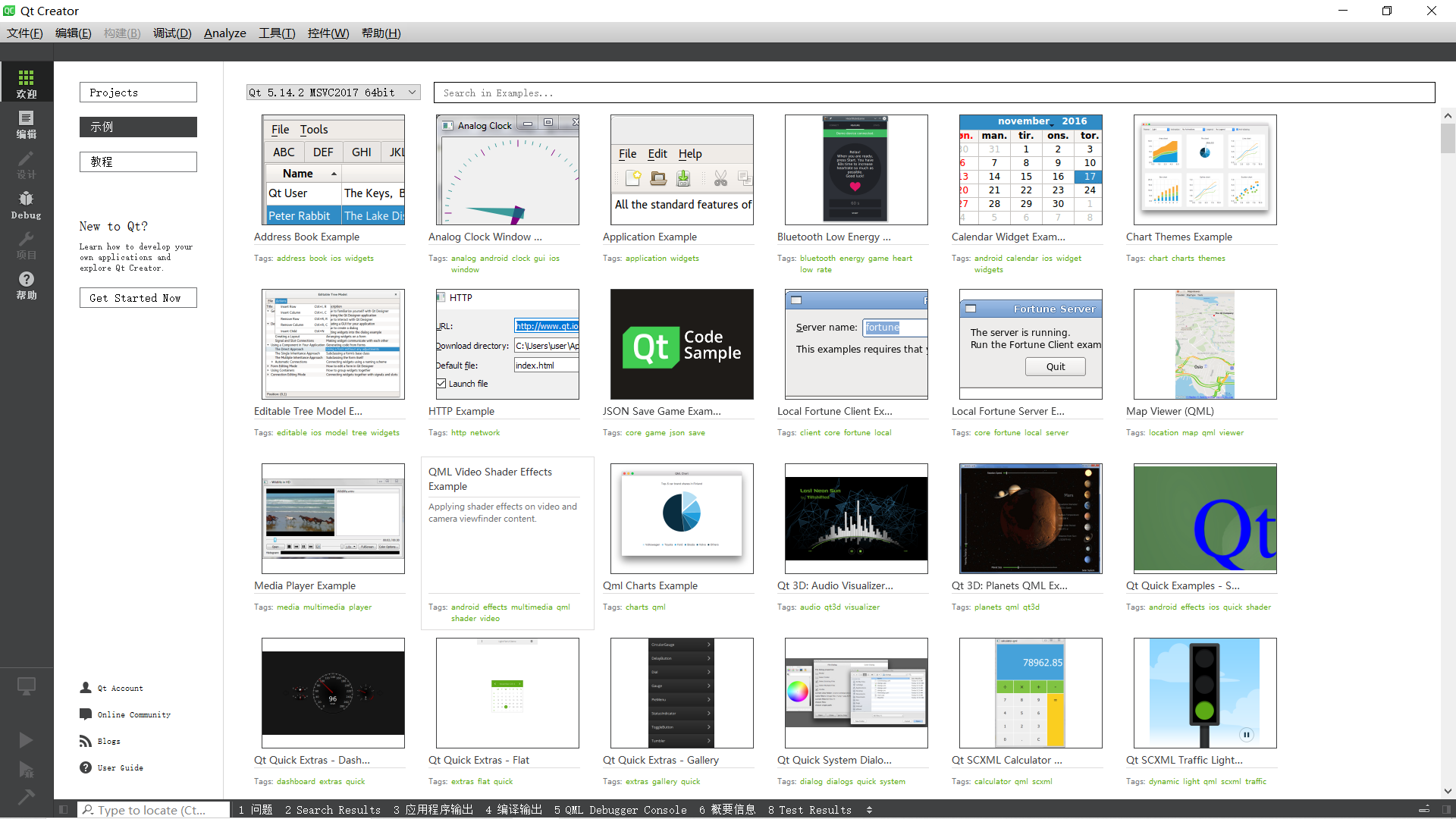Open the locator filter magnifier dropdown
This screenshot has width=1456, height=819.
(x=88, y=810)
